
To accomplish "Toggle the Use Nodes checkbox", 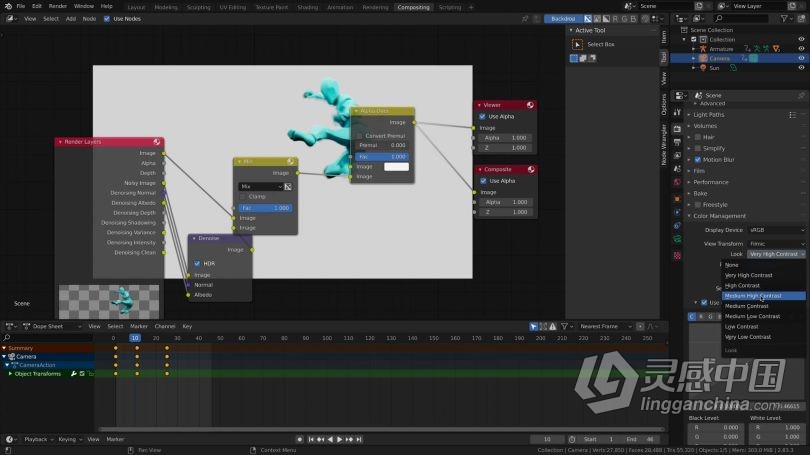I will point(107,19).
